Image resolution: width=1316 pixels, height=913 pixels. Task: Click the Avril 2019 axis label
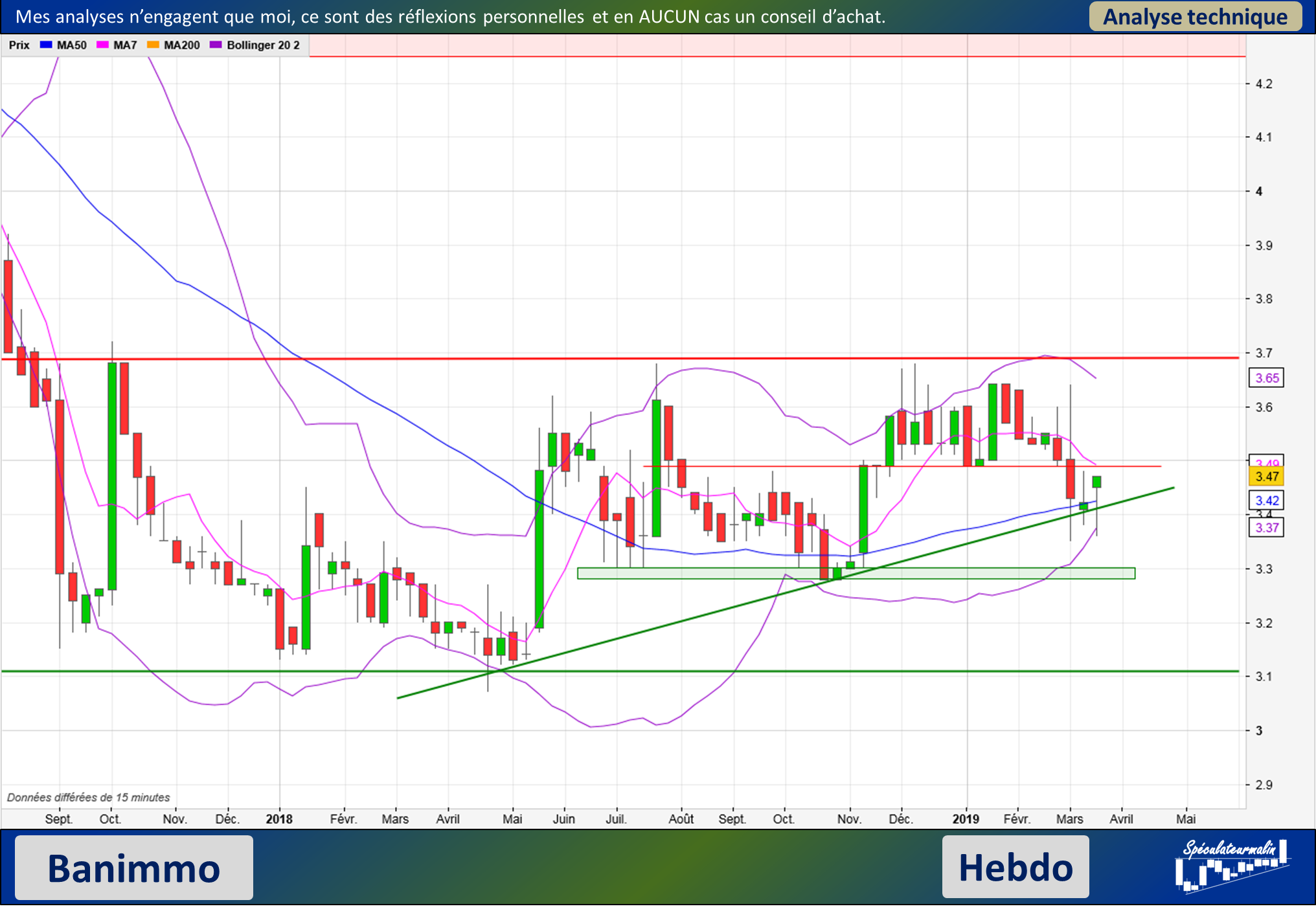click(1122, 819)
